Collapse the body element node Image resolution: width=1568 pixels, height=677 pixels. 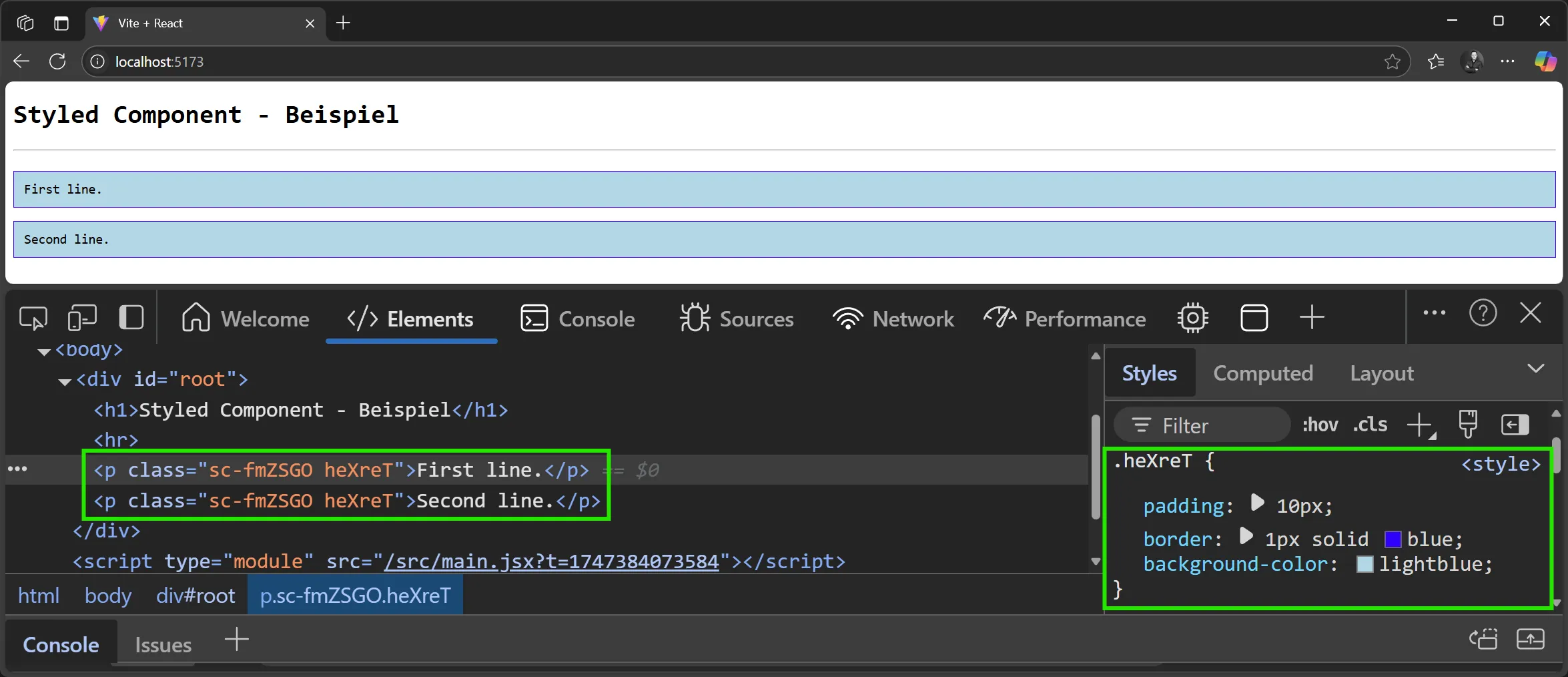click(x=44, y=351)
